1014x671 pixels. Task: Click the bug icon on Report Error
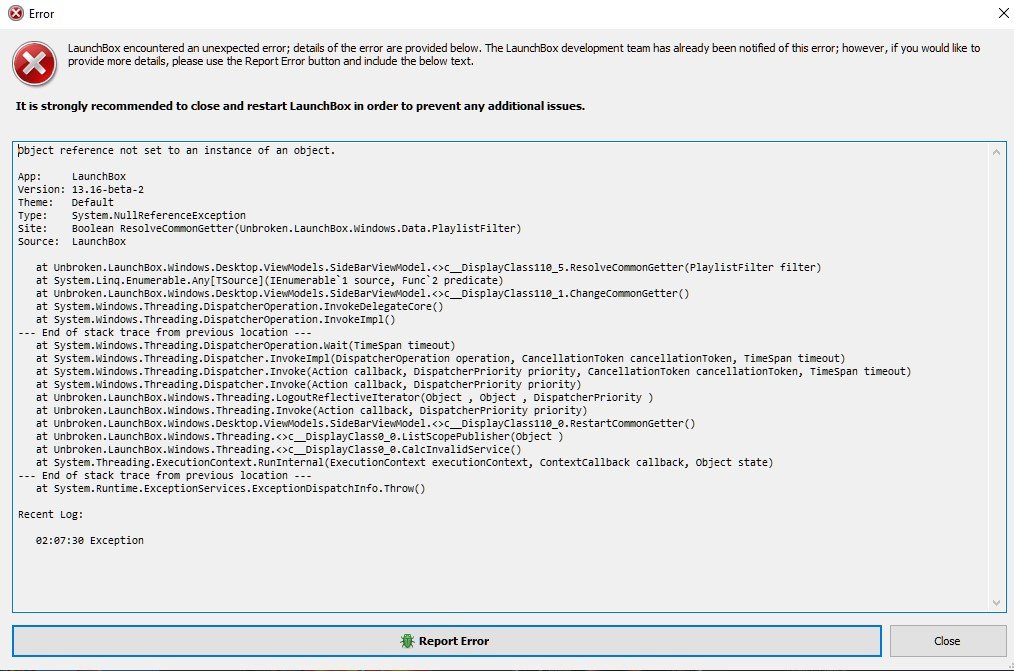pos(407,641)
